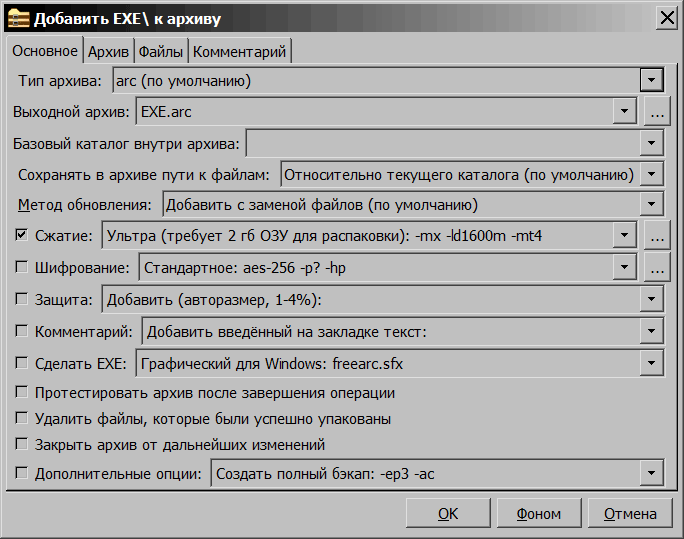Enable the Шифрование encryption checkbox

pyautogui.click(x=22, y=267)
